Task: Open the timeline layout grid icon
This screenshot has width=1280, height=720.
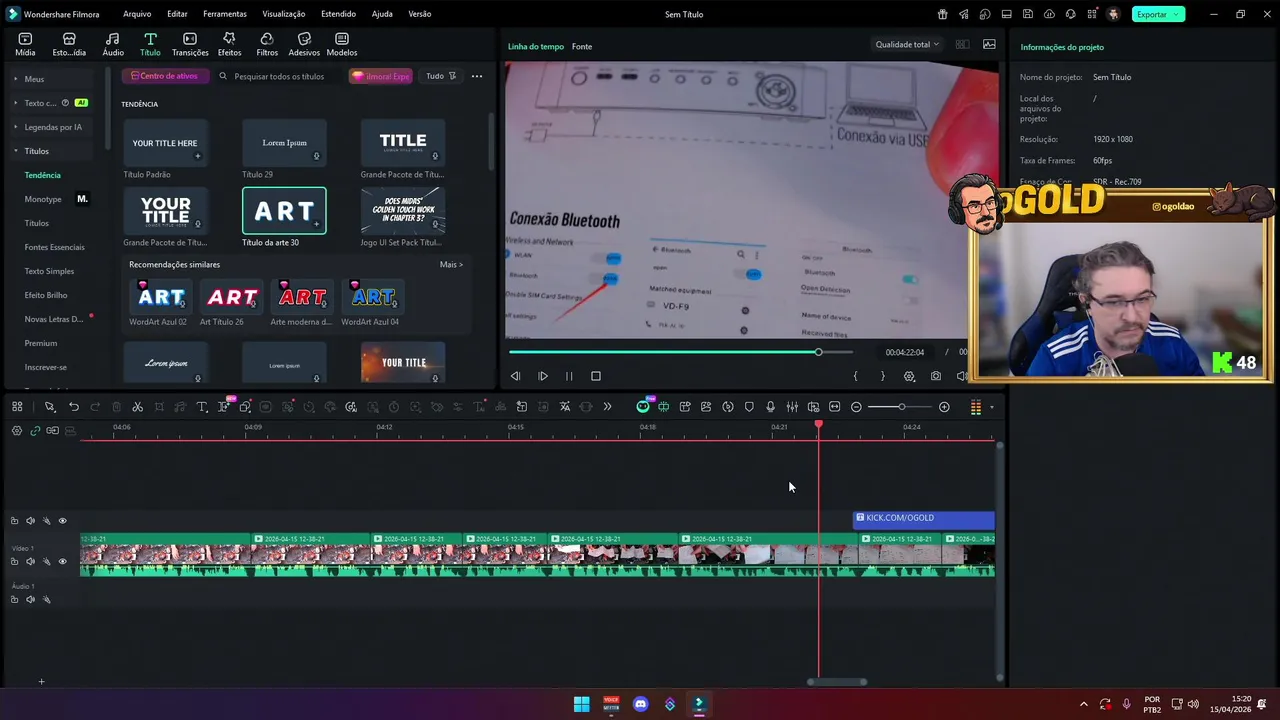Action: tap(17, 407)
